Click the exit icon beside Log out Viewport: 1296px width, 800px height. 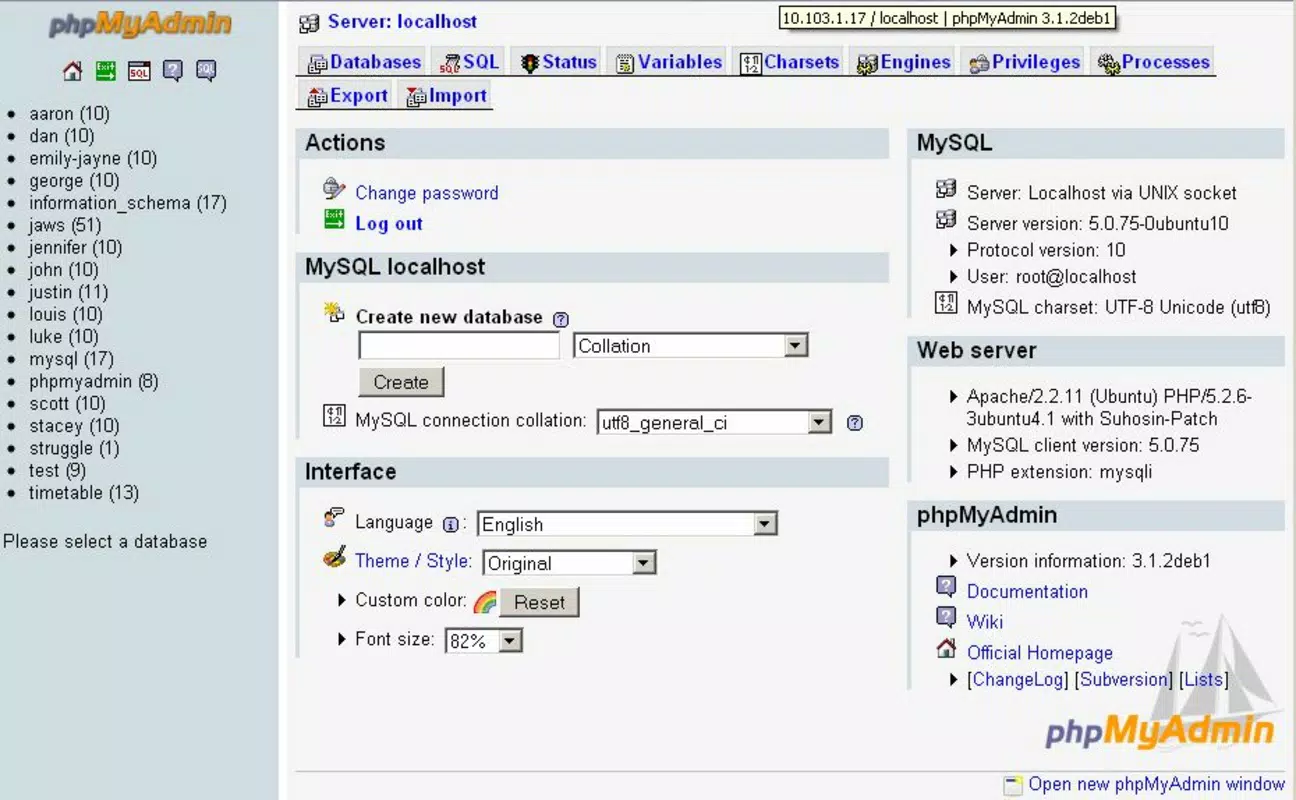point(334,219)
